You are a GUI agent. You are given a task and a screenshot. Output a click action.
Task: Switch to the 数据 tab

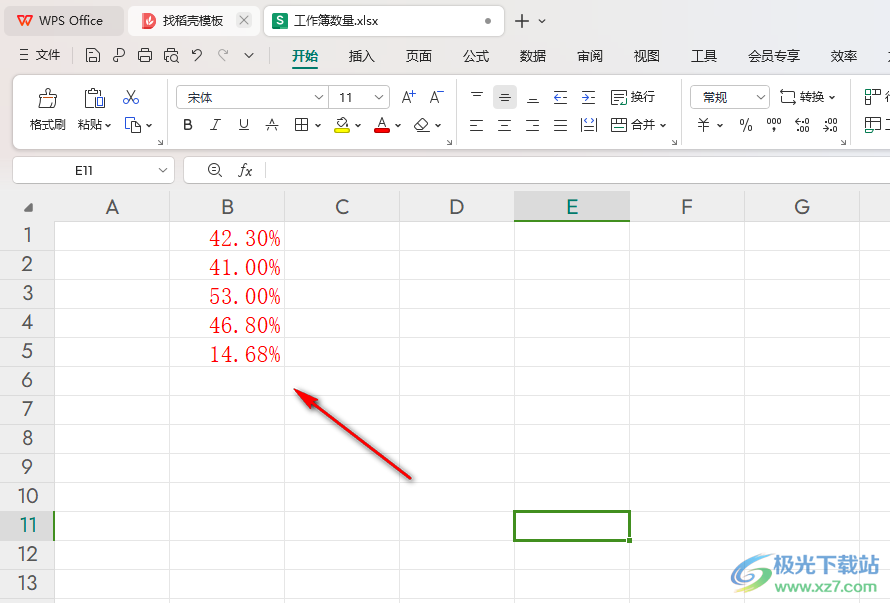point(532,56)
